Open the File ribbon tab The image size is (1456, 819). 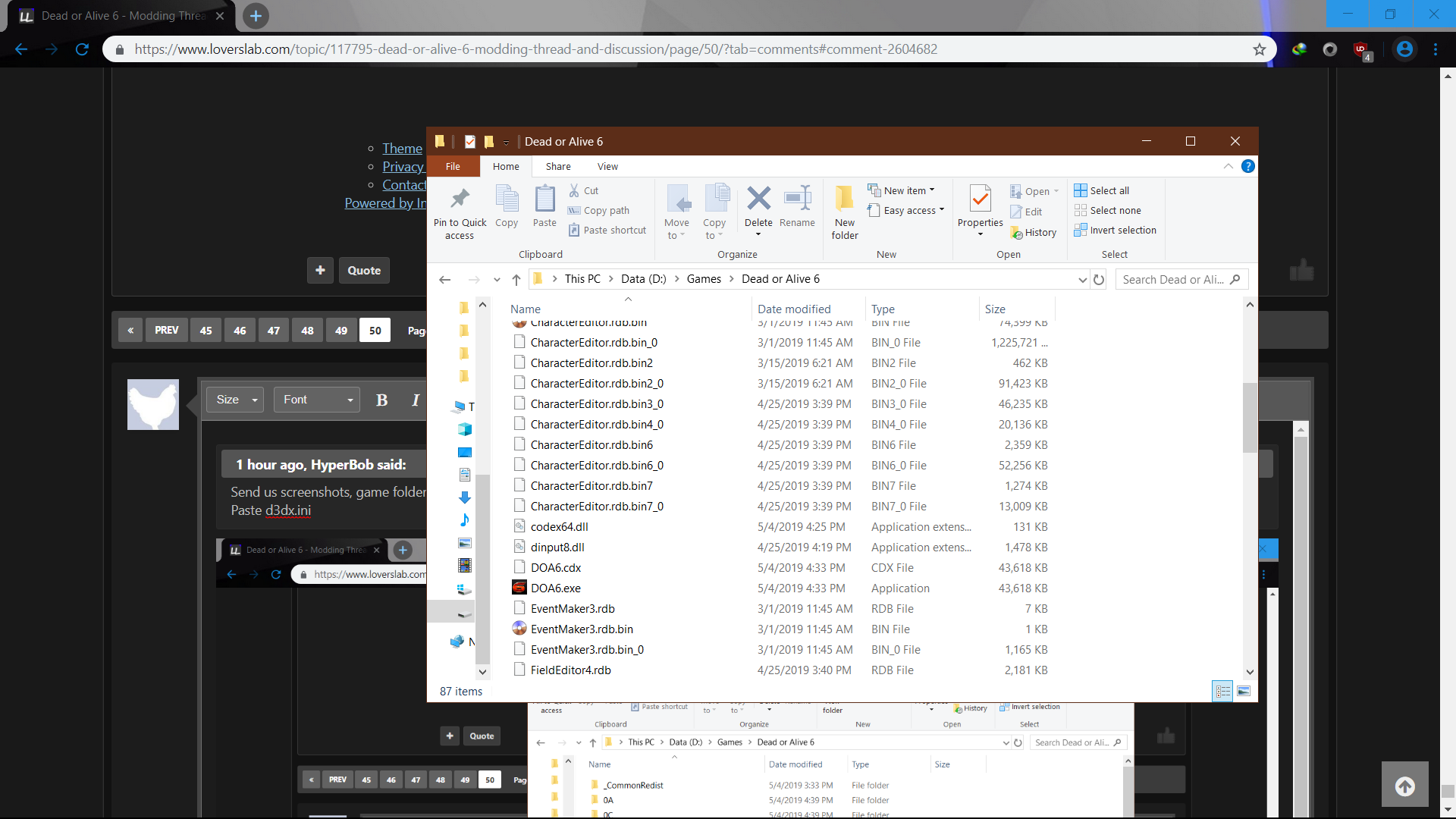(x=453, y=166)
